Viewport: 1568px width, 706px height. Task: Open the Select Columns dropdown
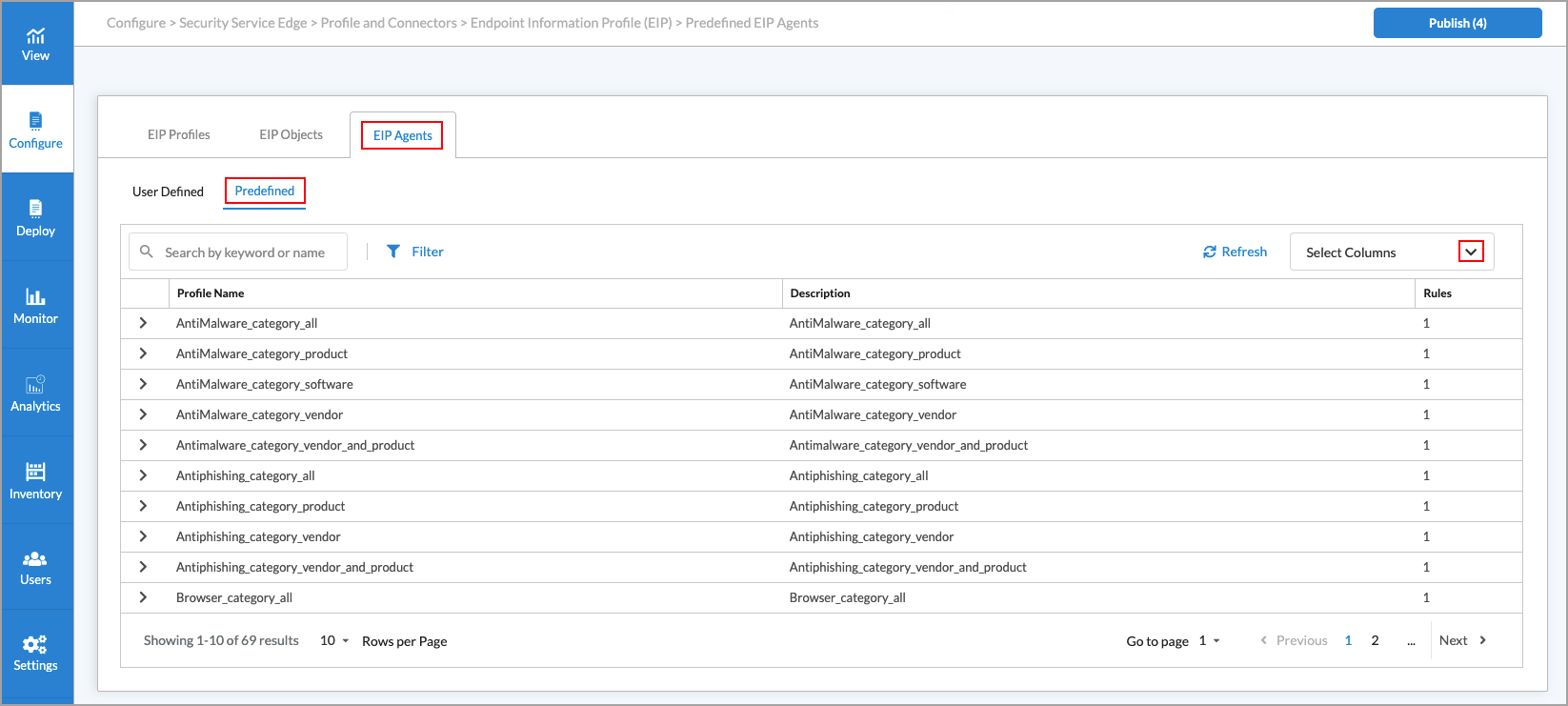pos(1392,252)
